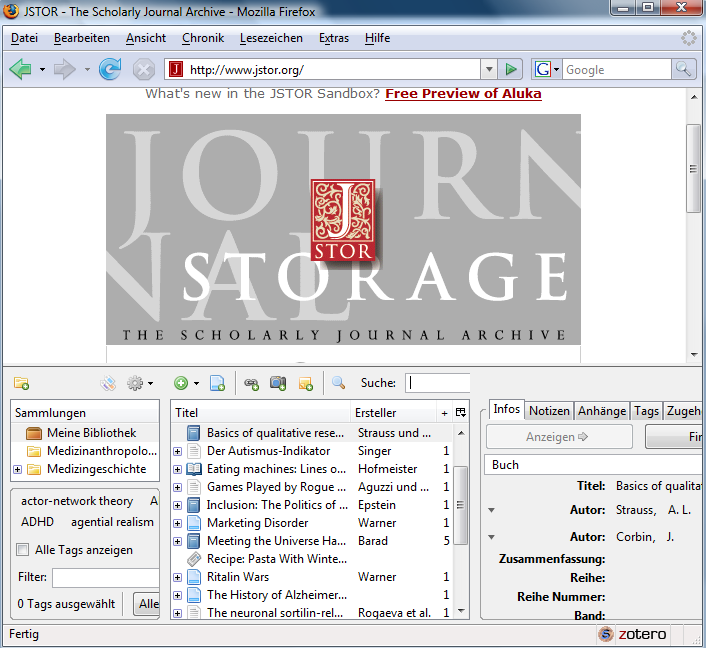Image resolution: width=706 pixels, height=648 pixels.
Task: Take a snapshot of the current page
Action: [x=278, y=383]
